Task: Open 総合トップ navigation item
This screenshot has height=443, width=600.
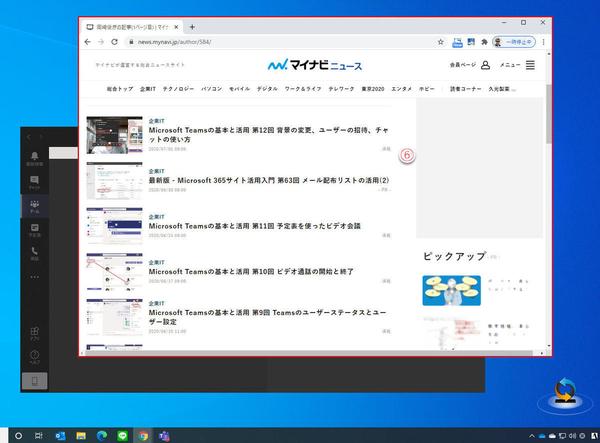Action: pos(120,89)
